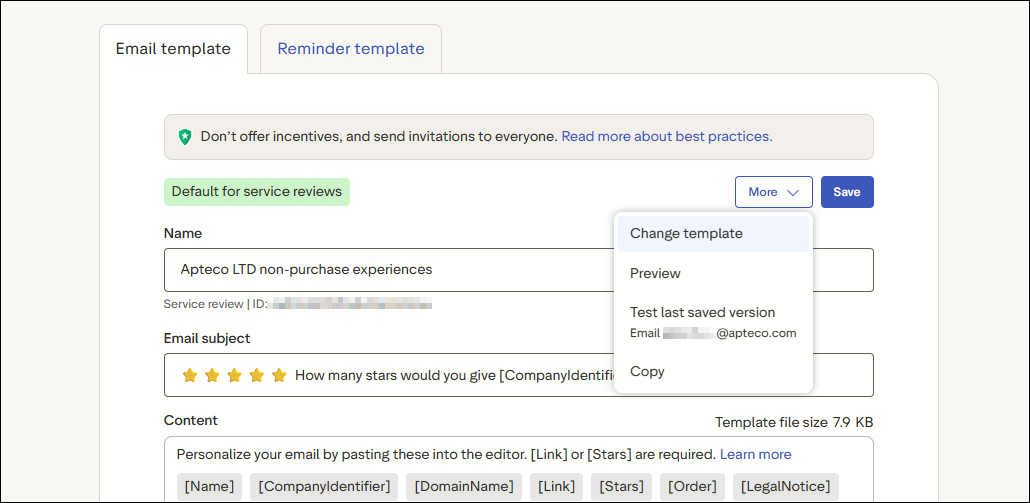Open the Email template tab

(x=173, y=49)
